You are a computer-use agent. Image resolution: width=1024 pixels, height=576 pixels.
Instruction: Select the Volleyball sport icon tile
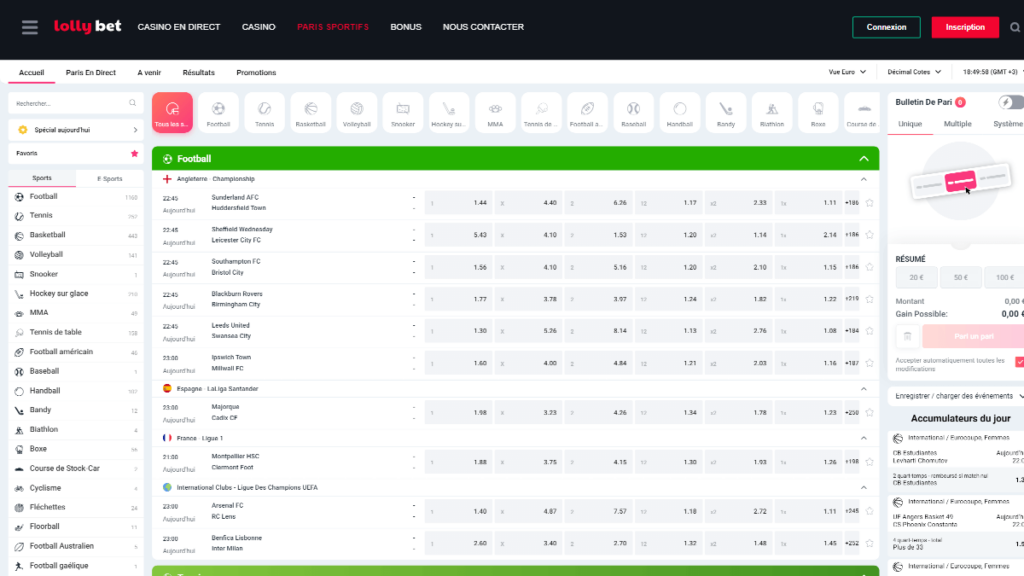point(357,112)
